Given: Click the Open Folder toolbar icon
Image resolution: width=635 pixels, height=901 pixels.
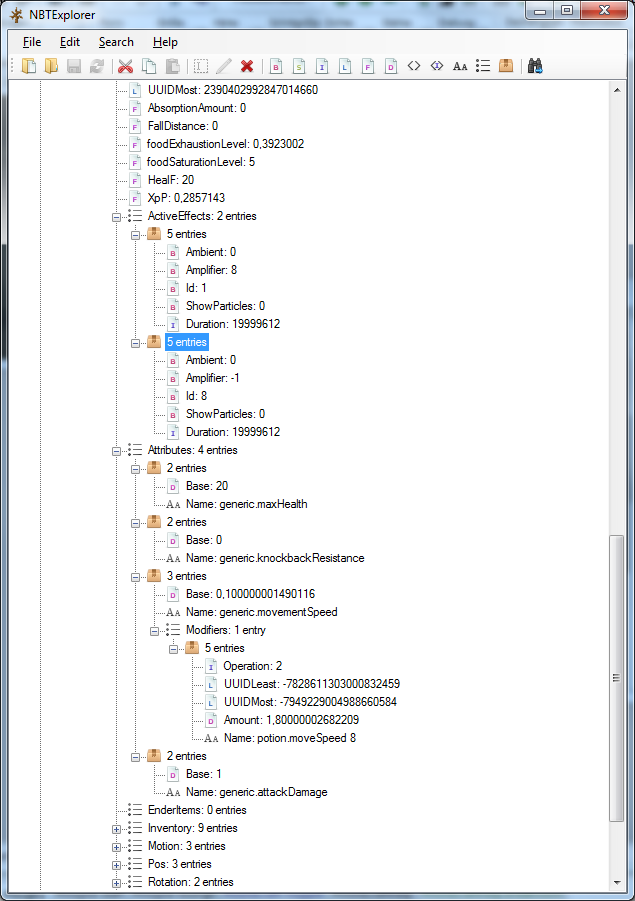Looking at the screenshot, I should pos(51,66).
